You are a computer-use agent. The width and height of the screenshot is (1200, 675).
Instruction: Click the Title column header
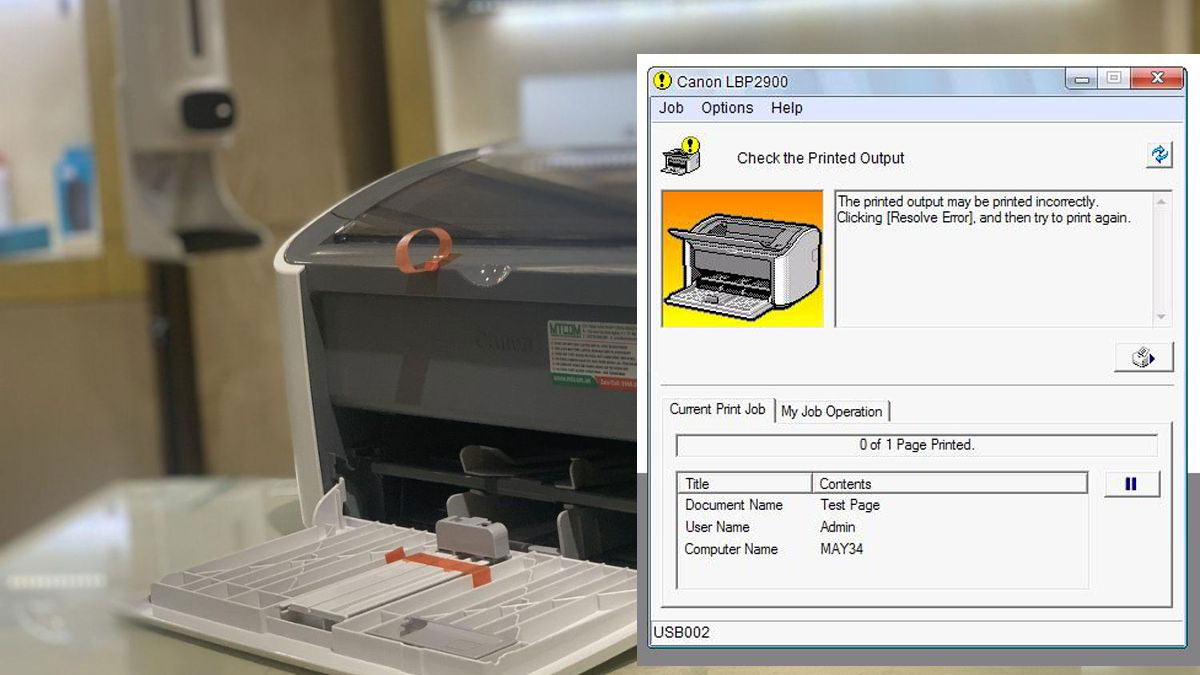(744, 483)
